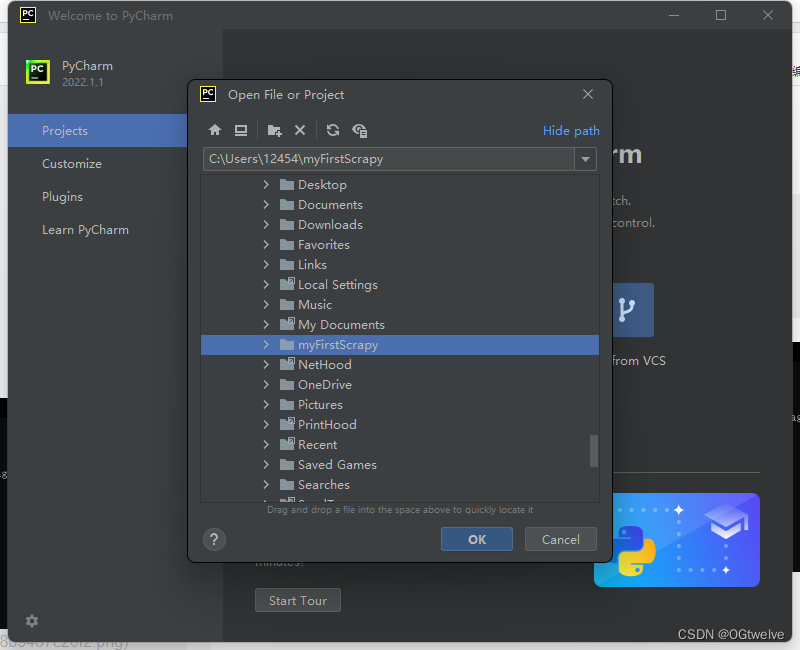Expand the Music folder
Image resolution: width=800 pixels, height=650 pixels.
(x=266, y=305)
